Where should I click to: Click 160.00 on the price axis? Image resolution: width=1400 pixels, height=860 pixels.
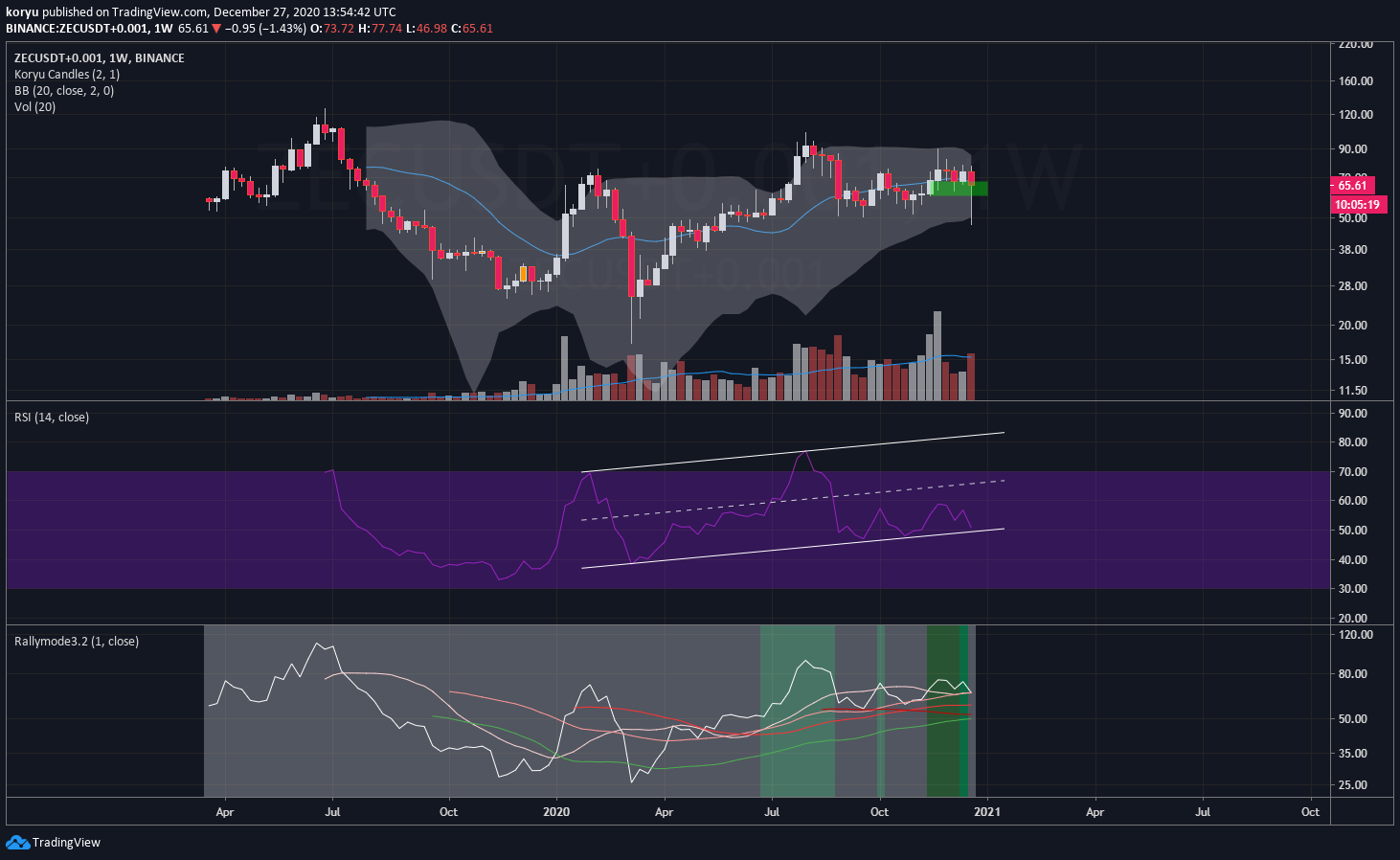click(x=1355, y=81)
